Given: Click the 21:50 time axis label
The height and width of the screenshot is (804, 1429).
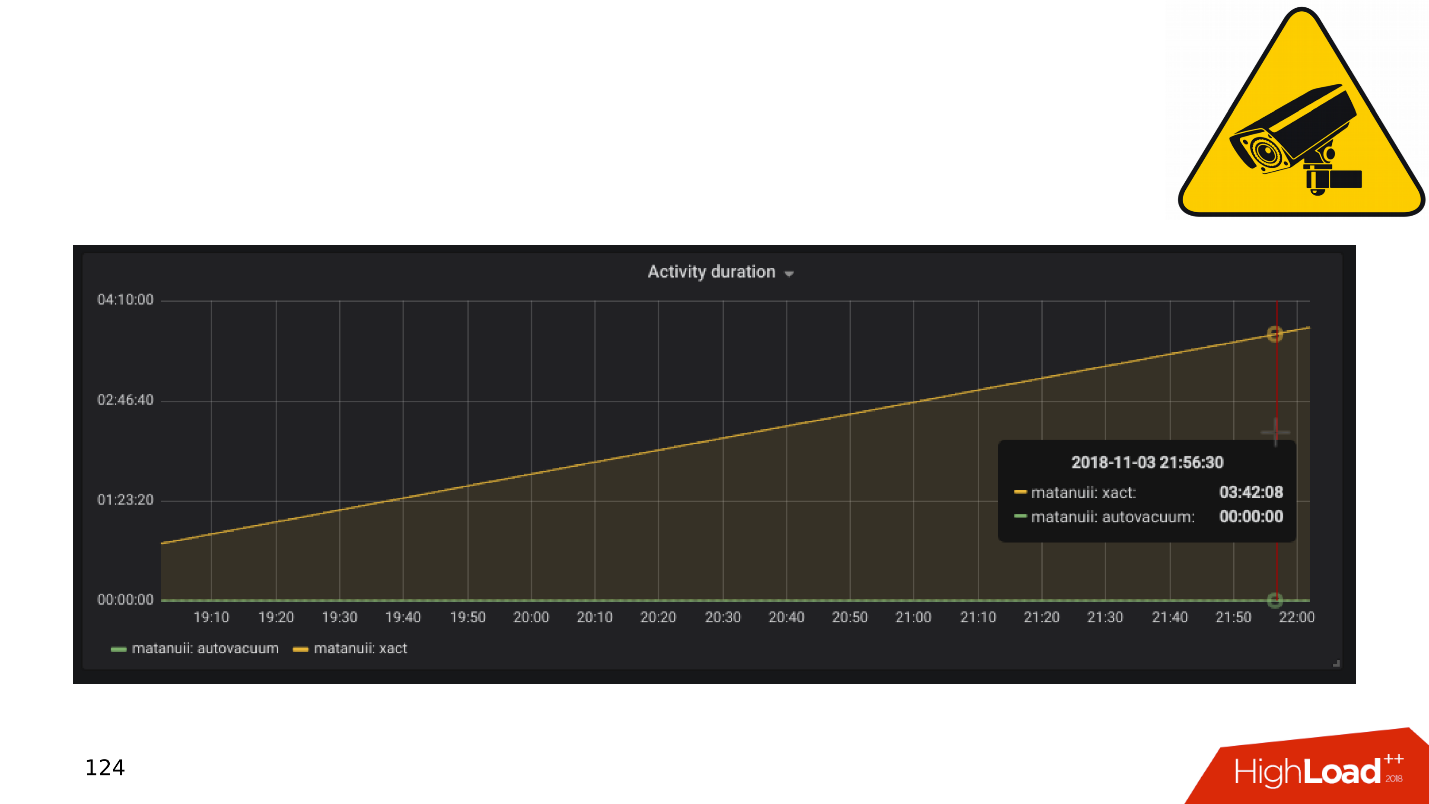Looking at the screenshot, I should tap(1234, 617).
